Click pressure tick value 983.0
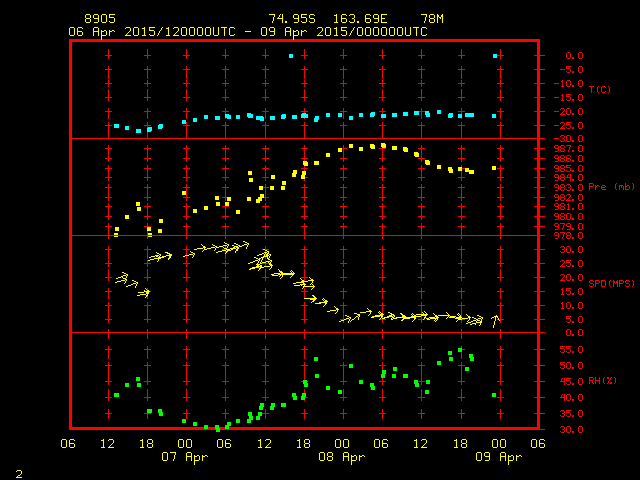The width and height of the screenshot is (640, 480). coord(569,188)
